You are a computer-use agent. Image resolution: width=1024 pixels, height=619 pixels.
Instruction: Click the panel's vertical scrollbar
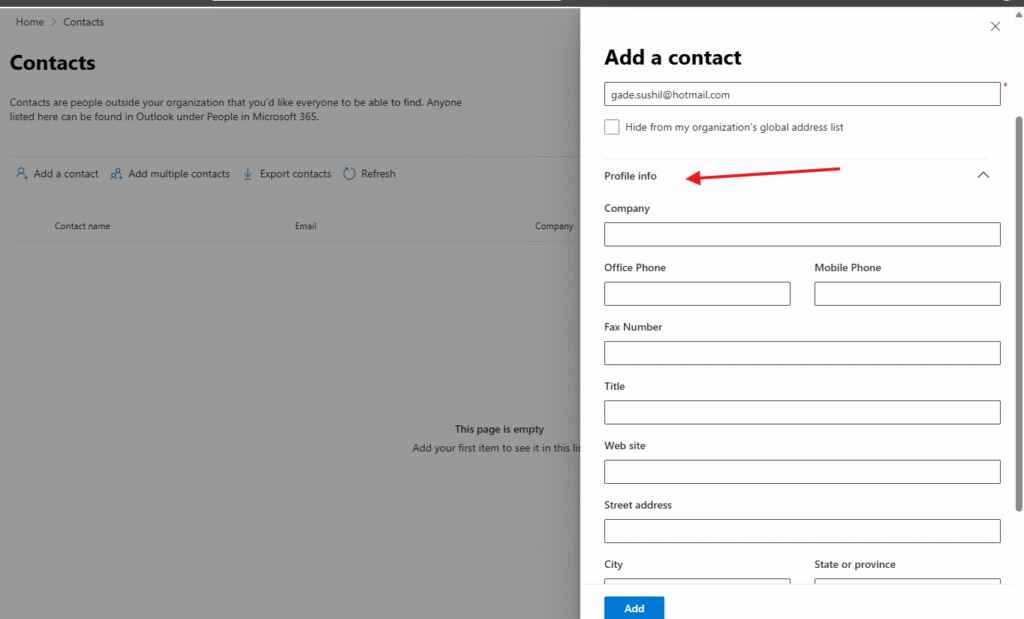coord(1018,300)
